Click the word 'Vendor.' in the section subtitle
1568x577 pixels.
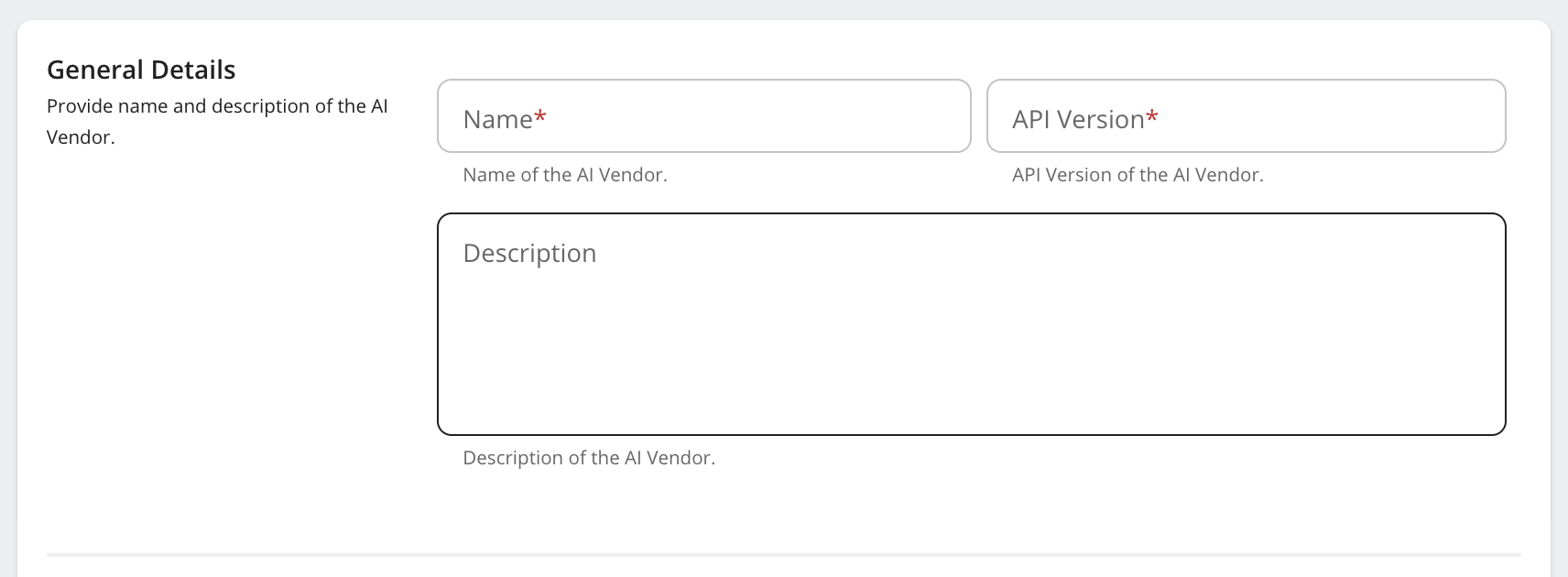coord(81,137)
